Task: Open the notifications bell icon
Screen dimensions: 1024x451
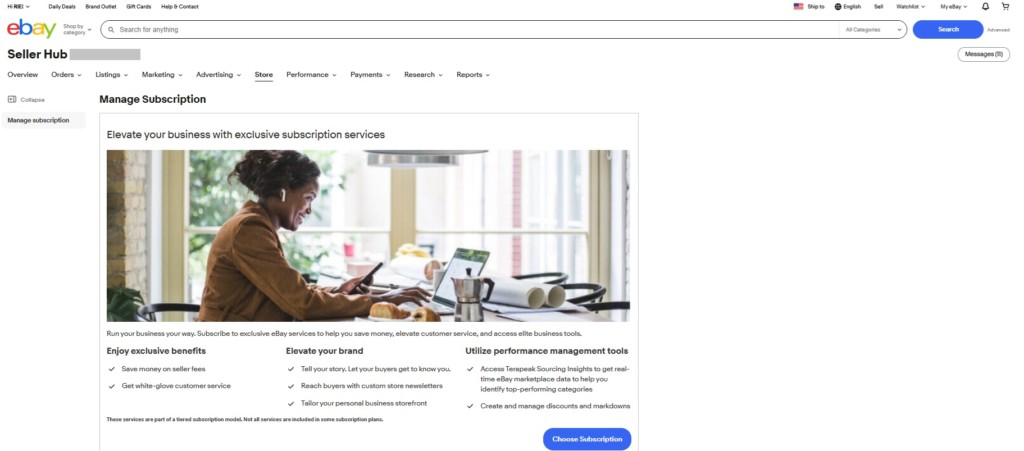Action: click(985, 7)
